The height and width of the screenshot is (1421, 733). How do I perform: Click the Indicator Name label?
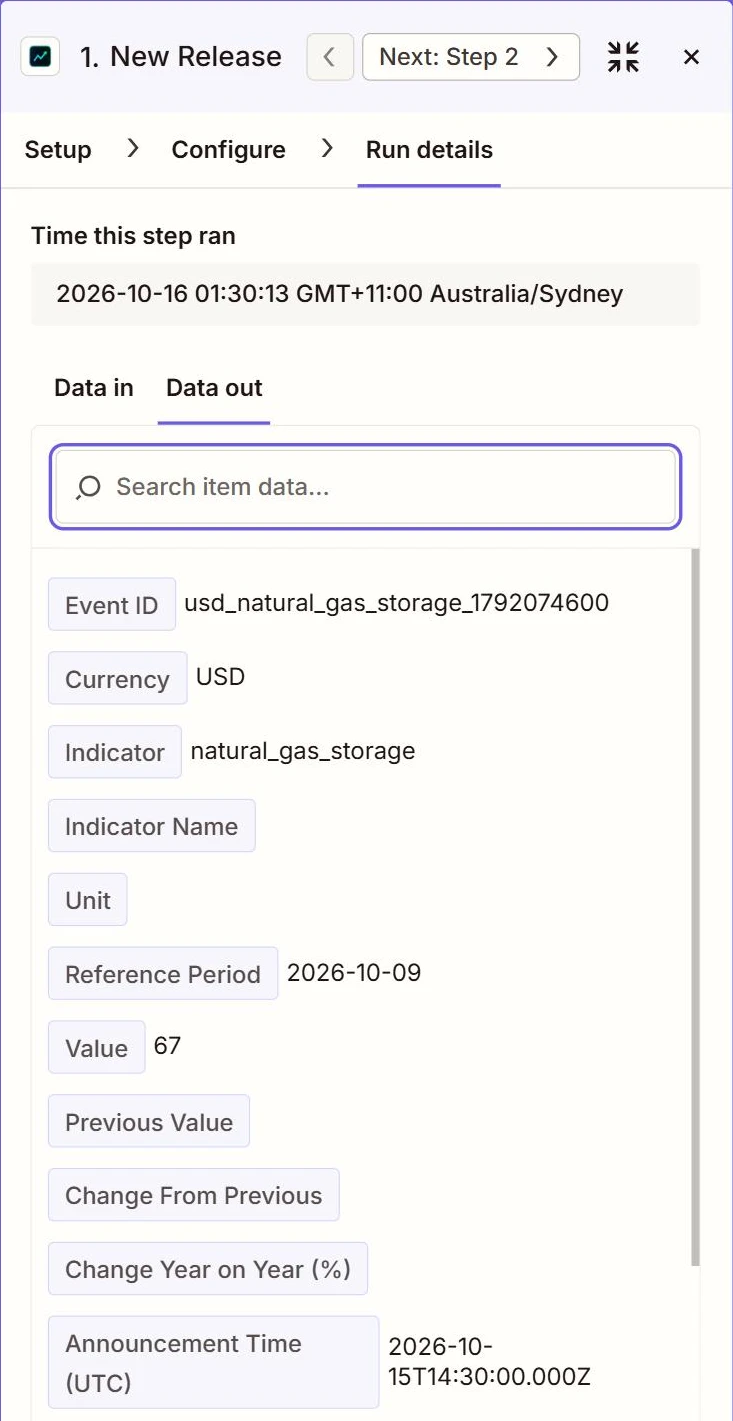click(152, 826)
